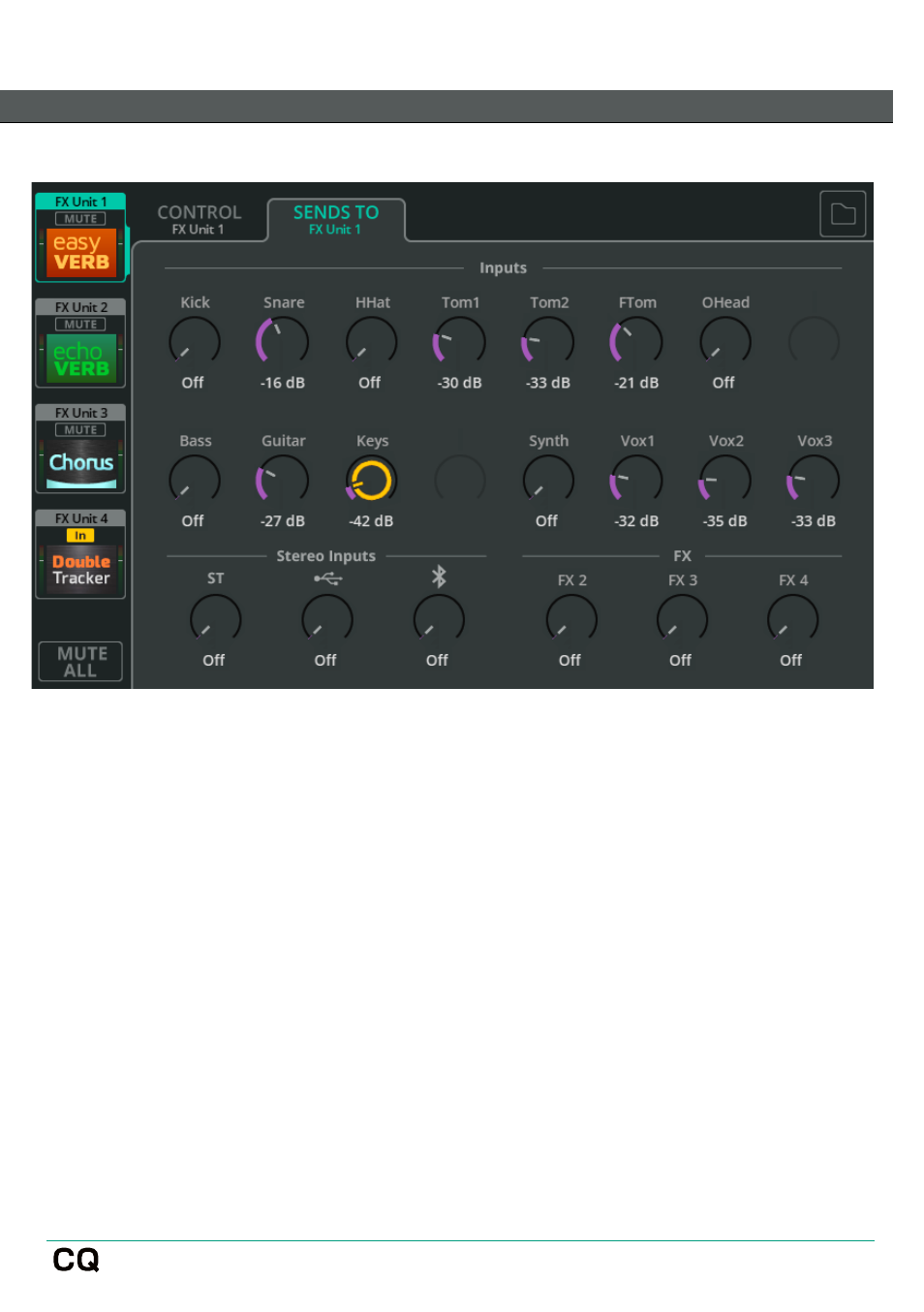The image size is (924, 1312).
Task: Switch to the SENDS TO FX Unit 1 tab
Action: click(336, 219)
